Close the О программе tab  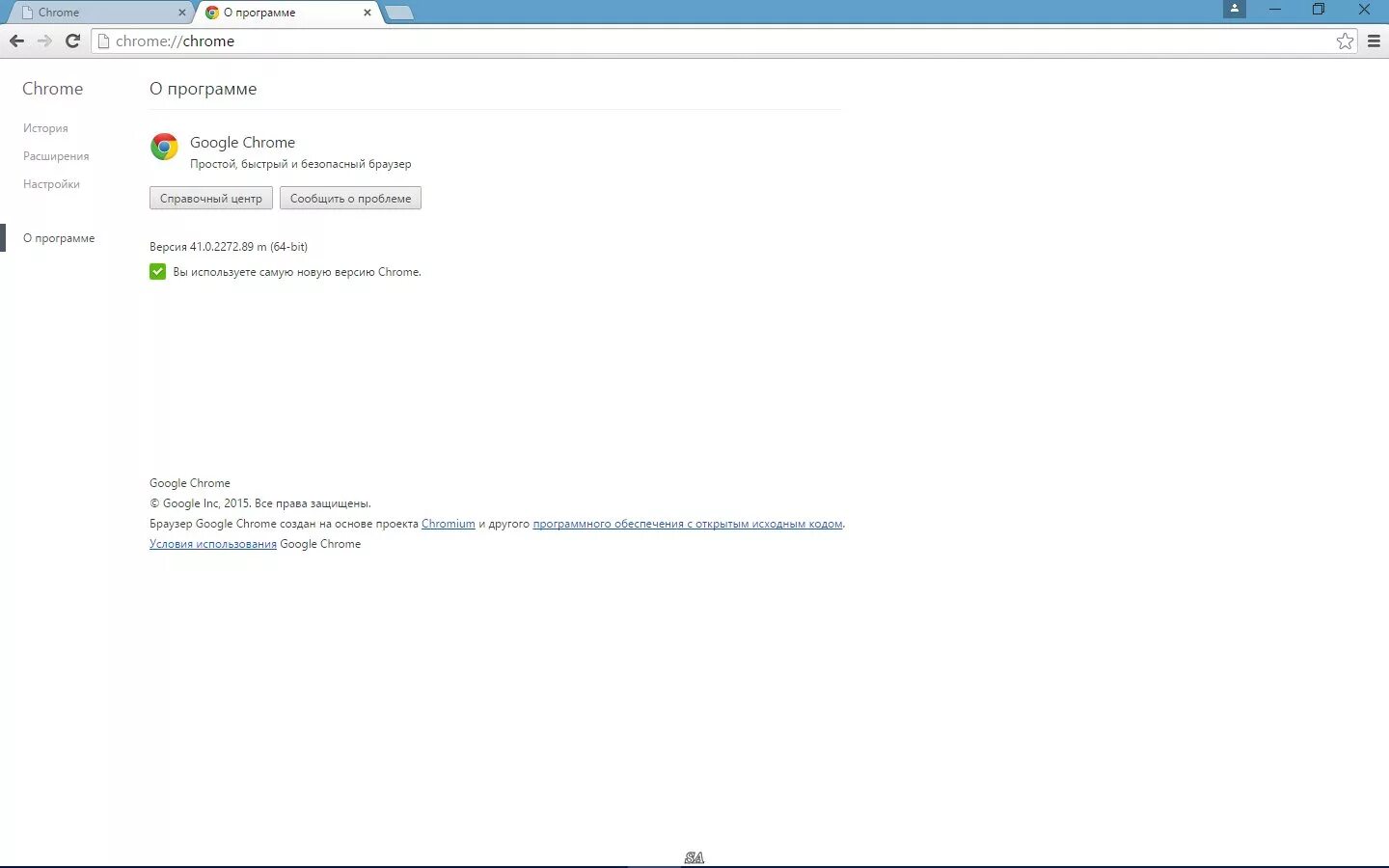tap(367, 13)
